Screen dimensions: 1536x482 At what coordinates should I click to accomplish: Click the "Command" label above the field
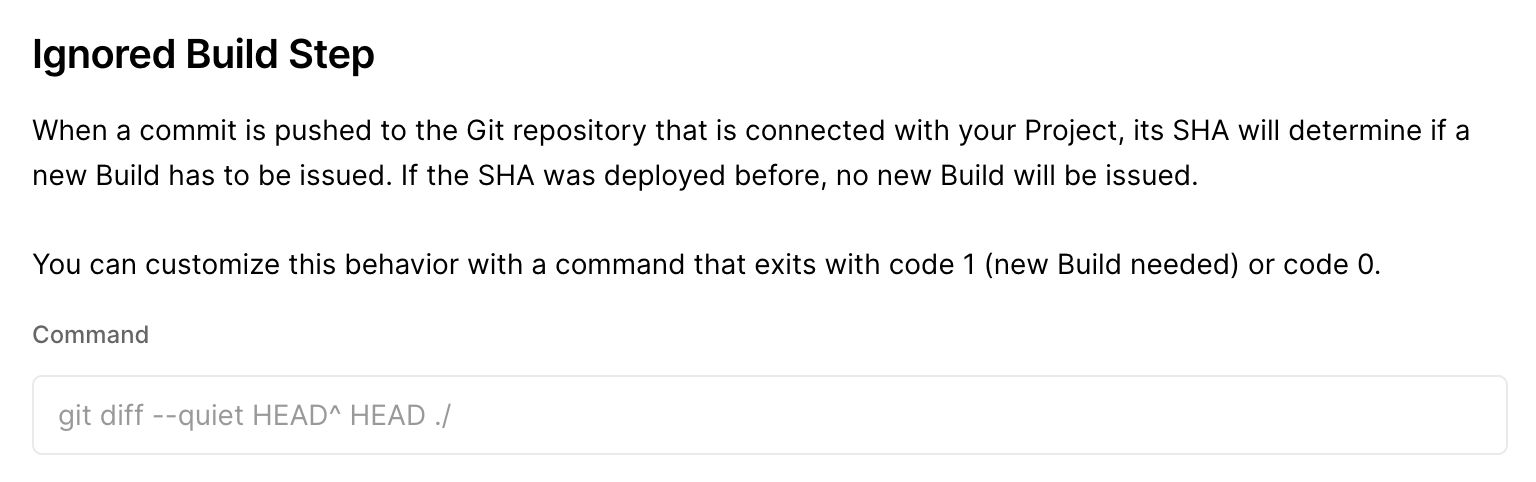point(91,335)
